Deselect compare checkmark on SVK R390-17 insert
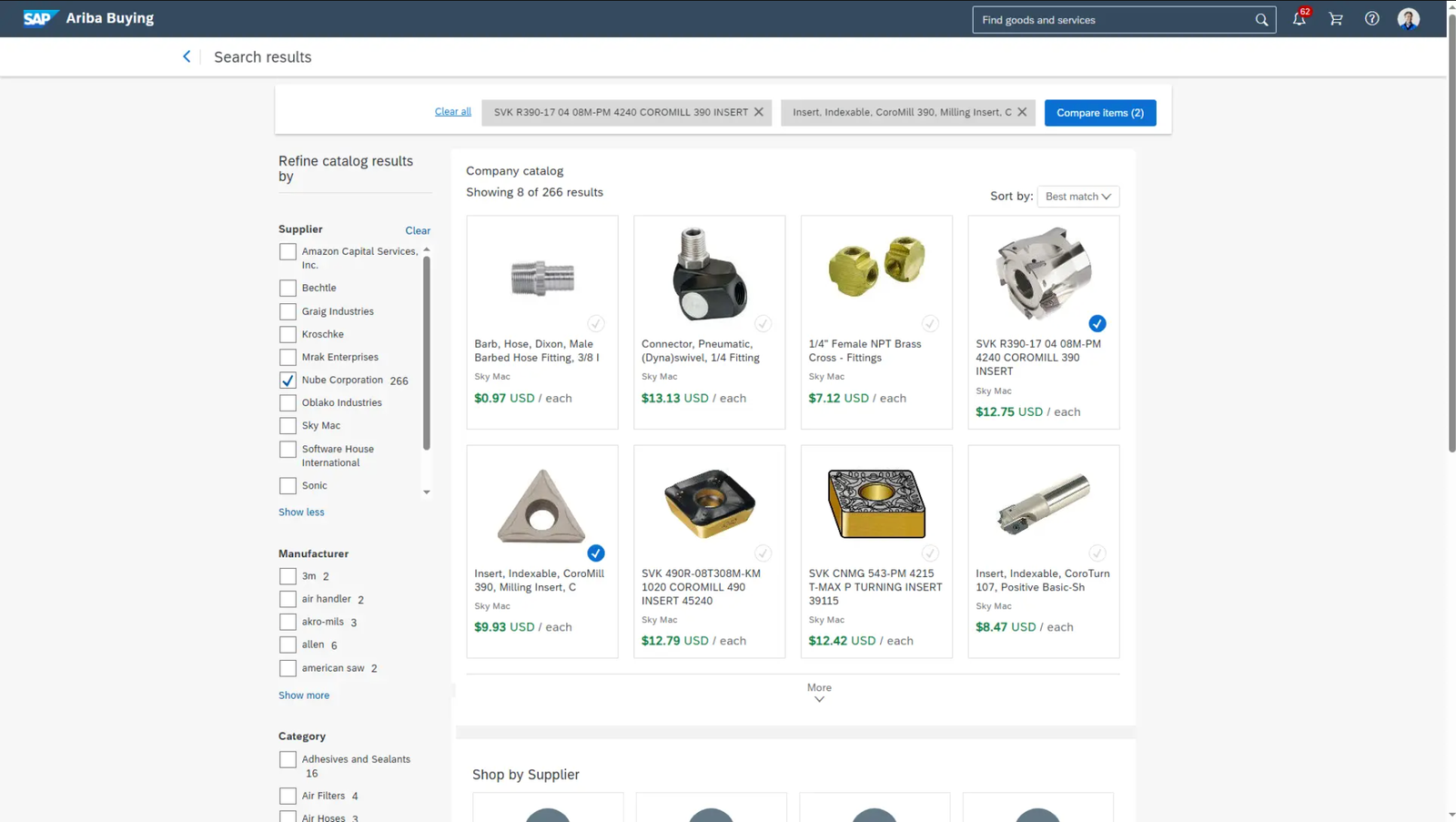The image size is (1456, 822). pyautogui.click(x=1097, y=323)
